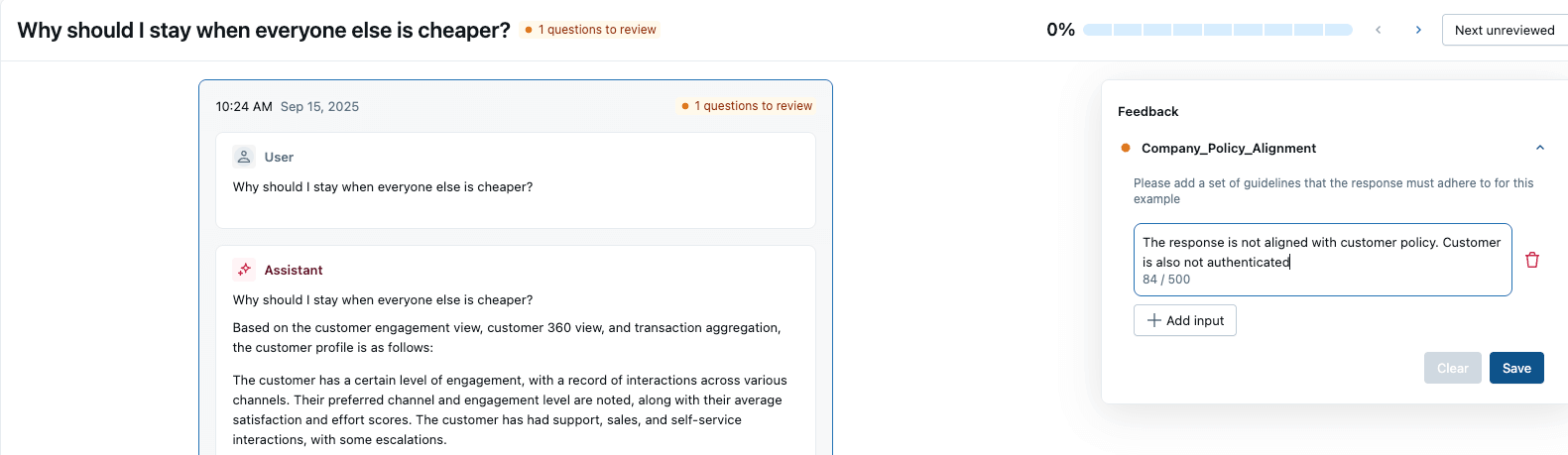Click the card's "1 questions to review" badge
This screenshot has width=1568, height=455.
point(747,106)
